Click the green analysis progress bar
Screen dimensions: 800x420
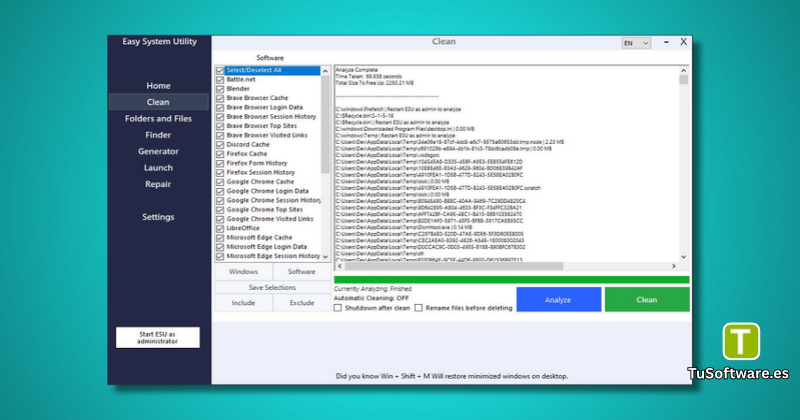click(x=512, y=279)
